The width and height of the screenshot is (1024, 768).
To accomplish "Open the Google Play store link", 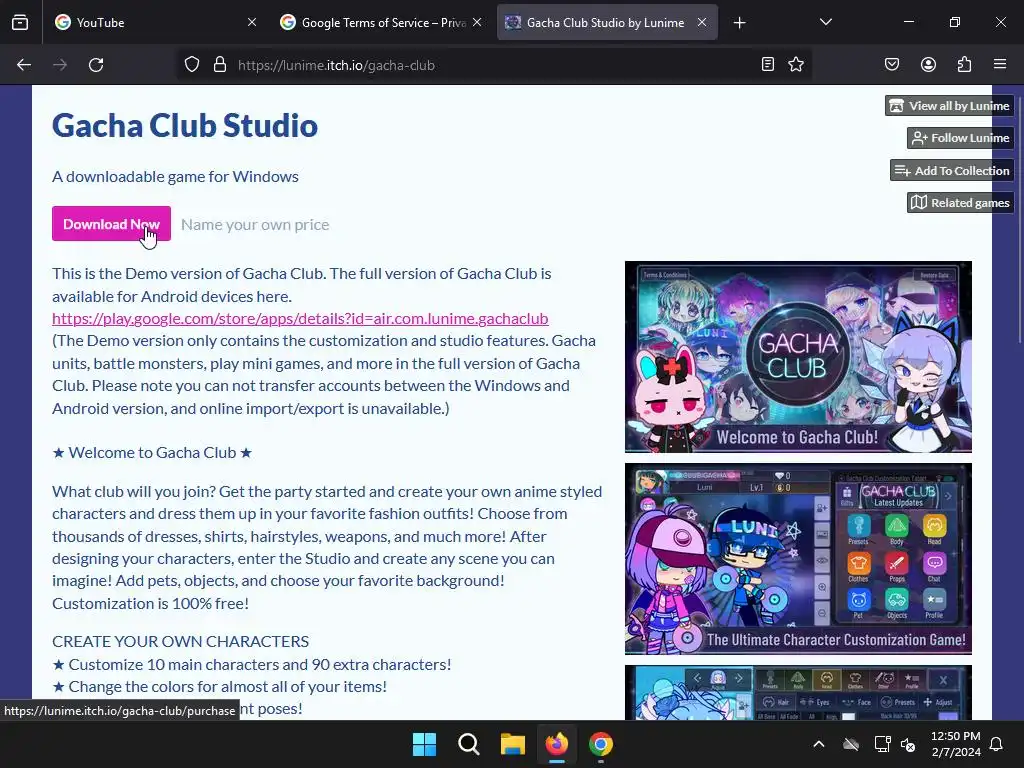I will (x=300, y=318).
